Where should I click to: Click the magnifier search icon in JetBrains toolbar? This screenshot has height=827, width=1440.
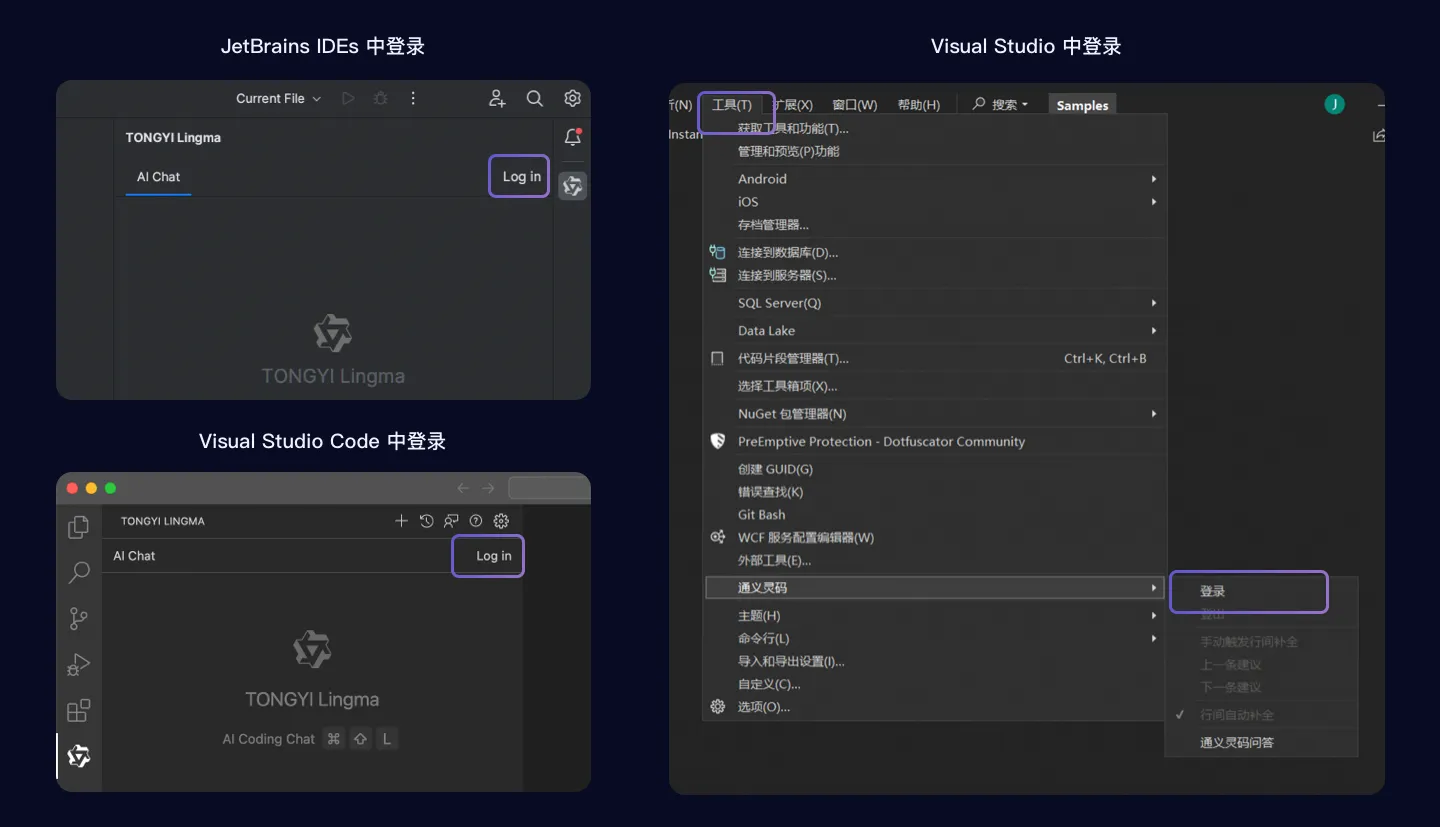tap(535, 98)
